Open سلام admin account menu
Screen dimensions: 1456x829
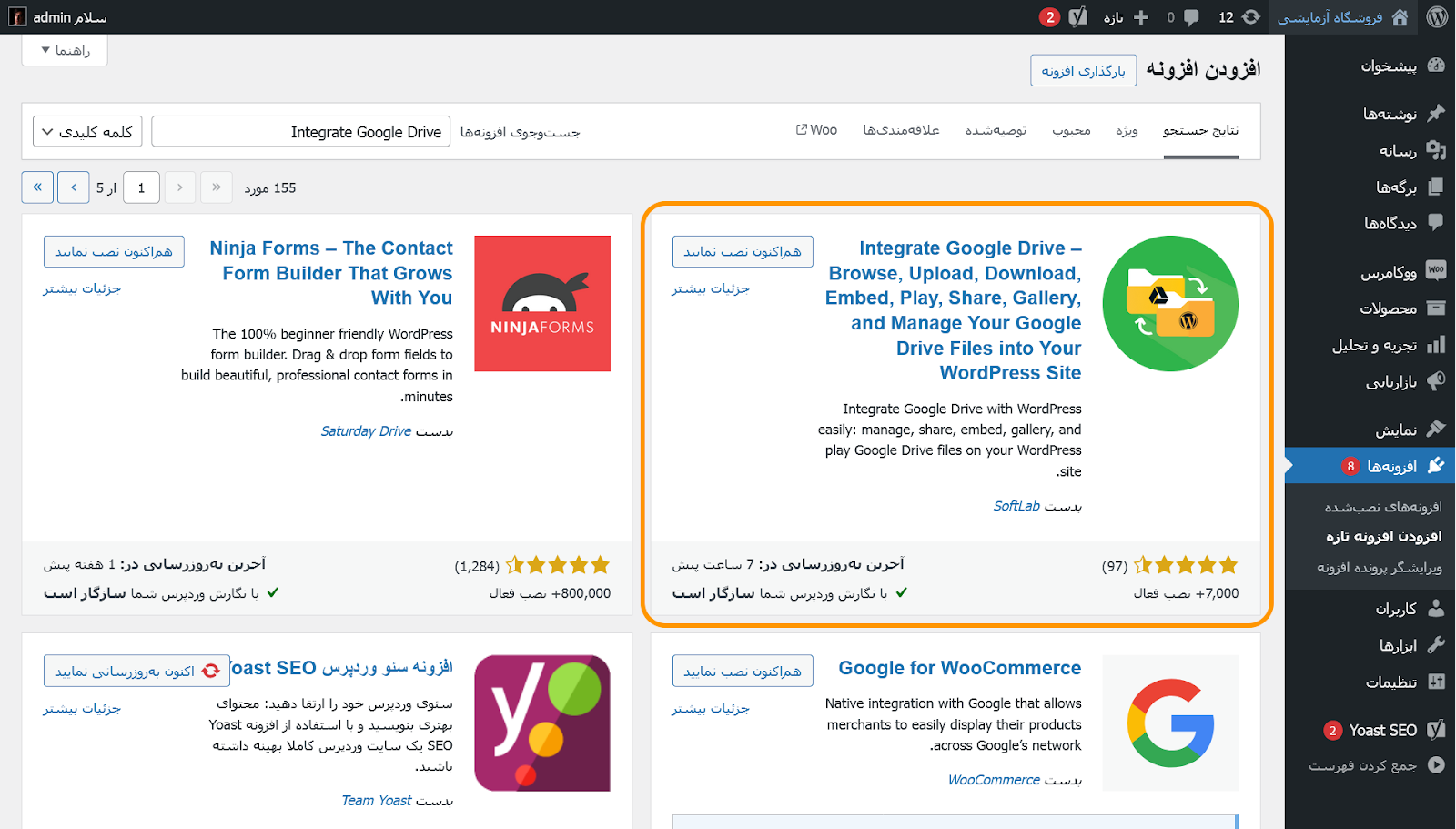[58, 17]
